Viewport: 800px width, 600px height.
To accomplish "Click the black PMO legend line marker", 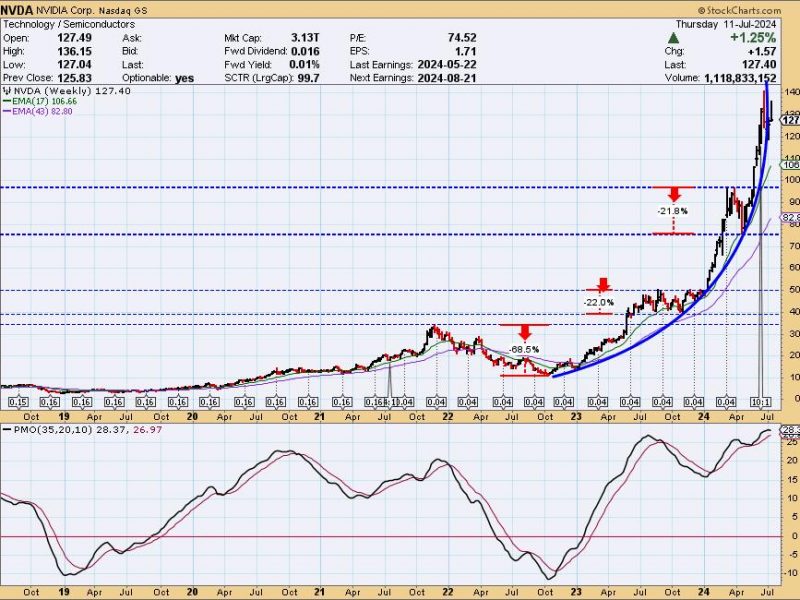I will (x=7, y=430).
